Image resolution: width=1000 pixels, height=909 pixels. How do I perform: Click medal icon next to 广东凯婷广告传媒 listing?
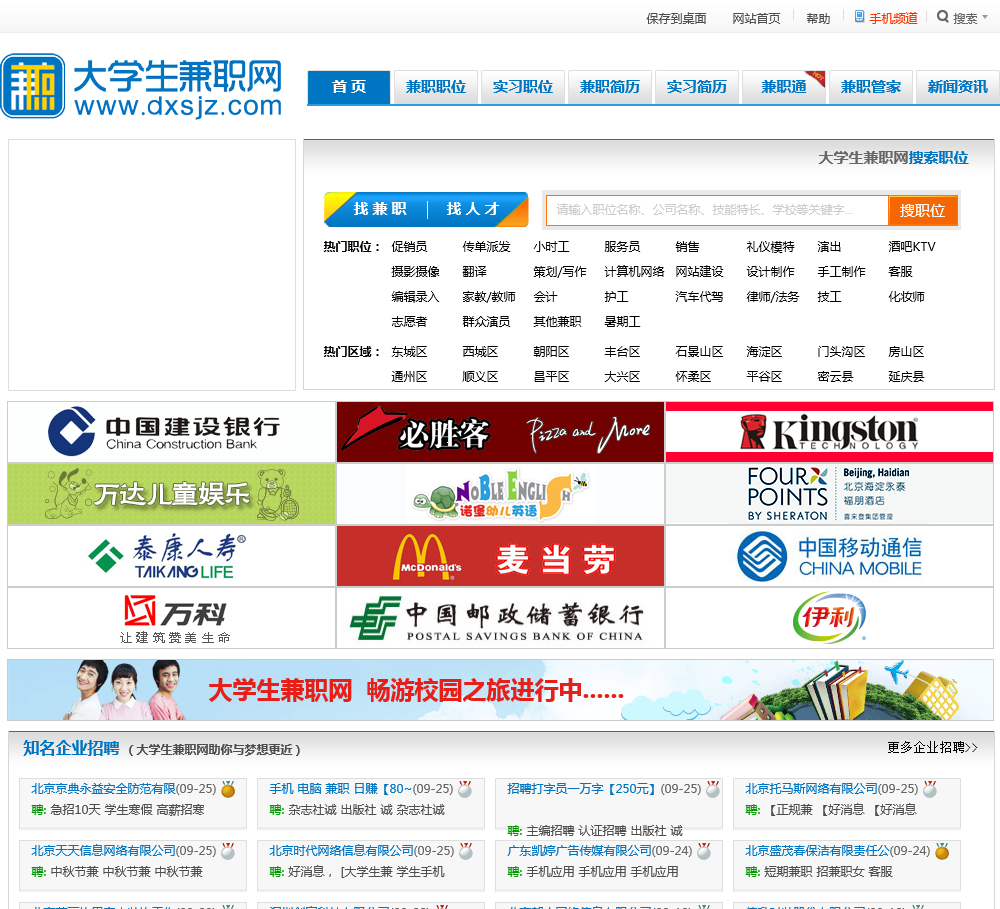tap(704, 852)
